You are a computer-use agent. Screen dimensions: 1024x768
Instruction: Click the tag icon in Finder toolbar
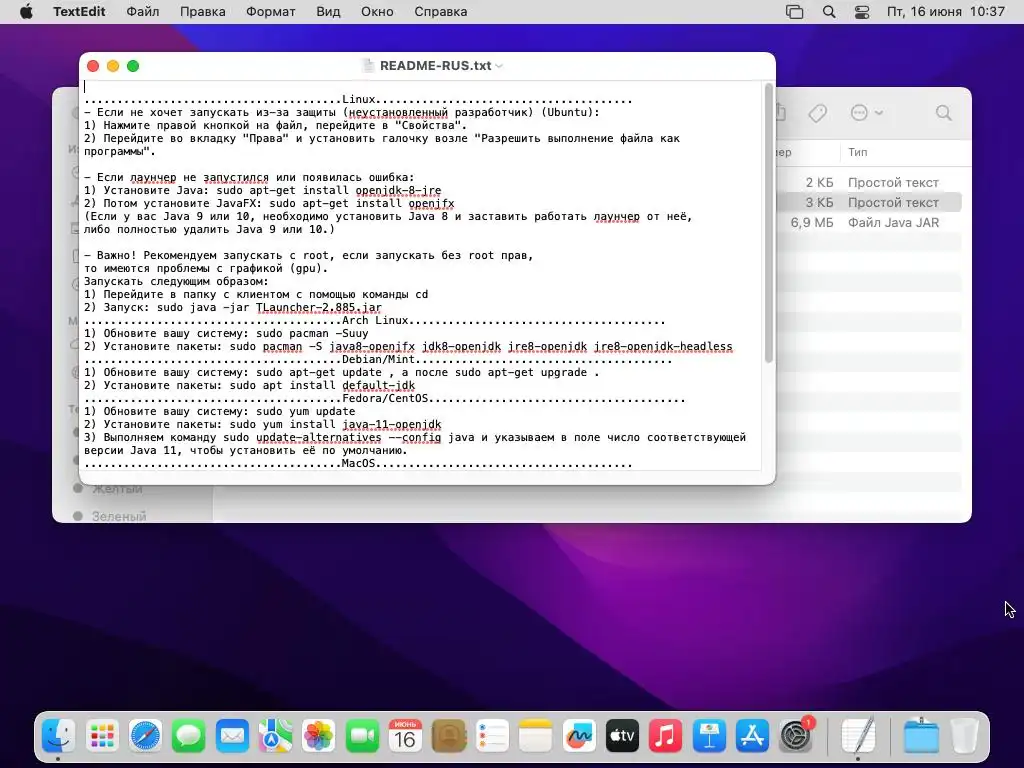817,113
